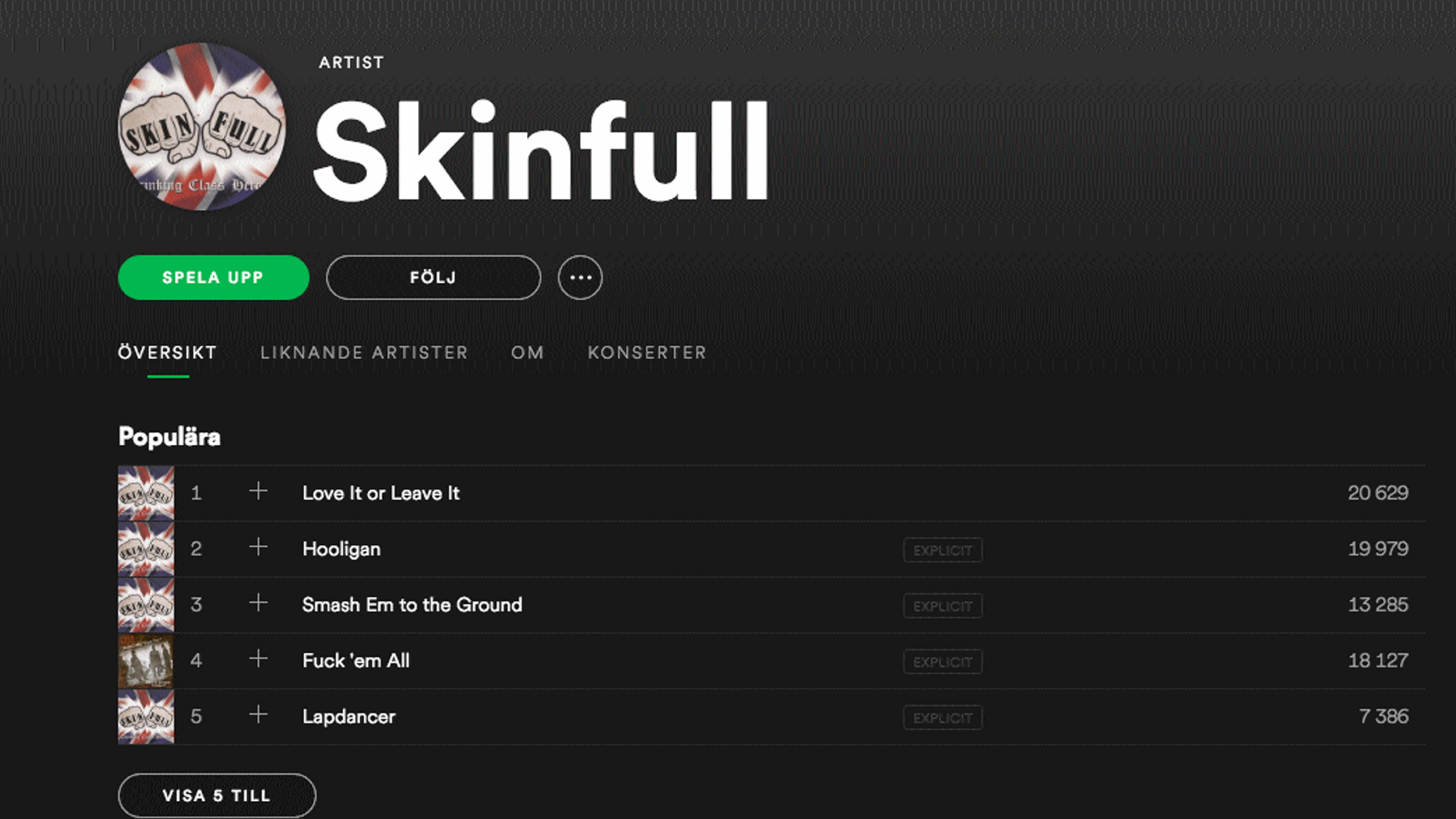The height and width of the screenshot is (819, 1456).
Task: Click the EXPLICIT badge on Hooligan row
Action: tap(943, 550)
